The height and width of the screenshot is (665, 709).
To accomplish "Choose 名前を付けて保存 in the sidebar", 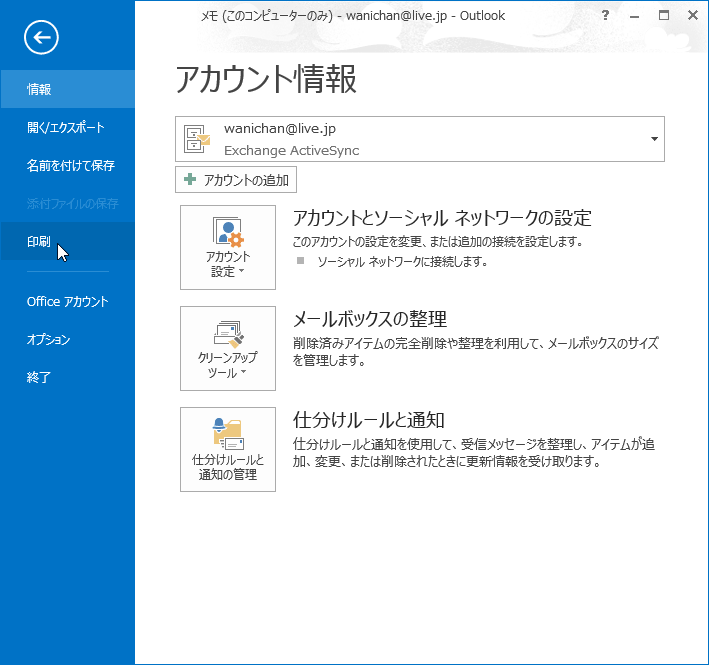I will point(67,165).
